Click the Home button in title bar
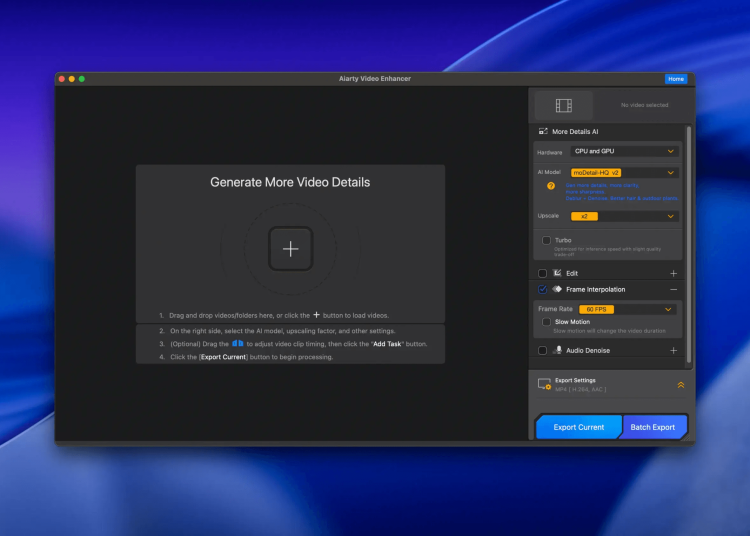Viewport: 750px width, 536px height. [x=676, y=79]
